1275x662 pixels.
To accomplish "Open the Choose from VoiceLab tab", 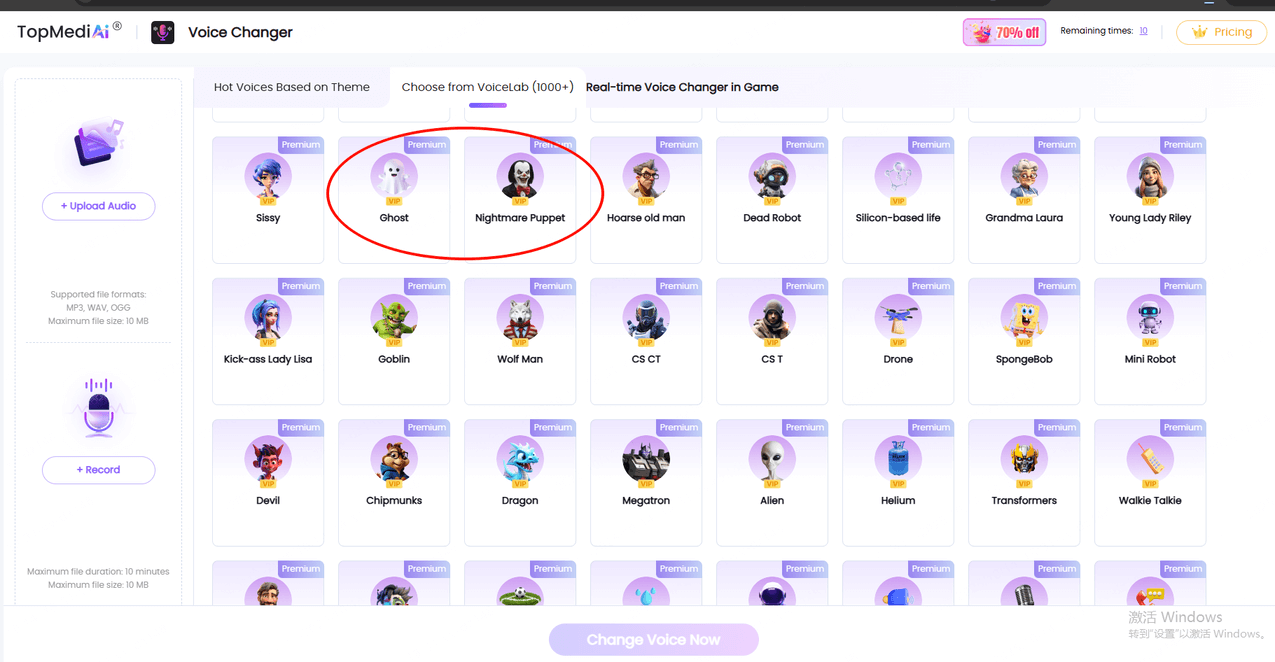I will (487, 87).
